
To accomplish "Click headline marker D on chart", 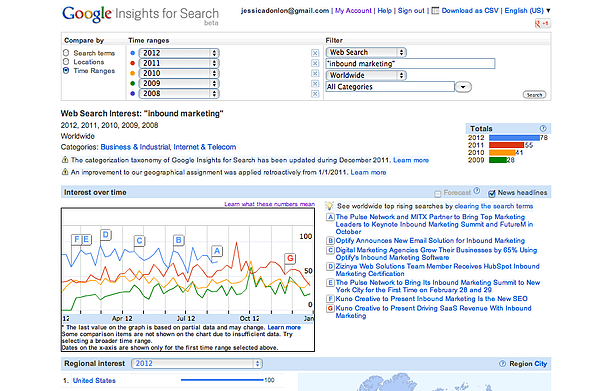I will (x=106, y=235).
